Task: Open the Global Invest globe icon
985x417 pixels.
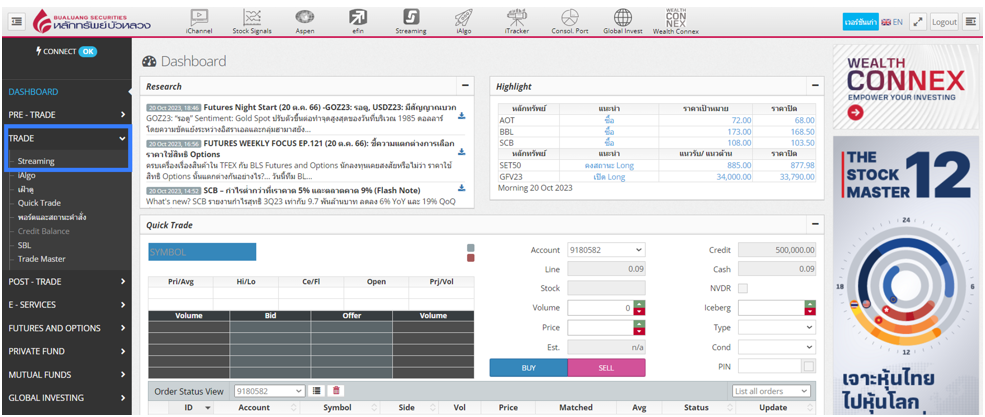Action: [x=622, y=17]
